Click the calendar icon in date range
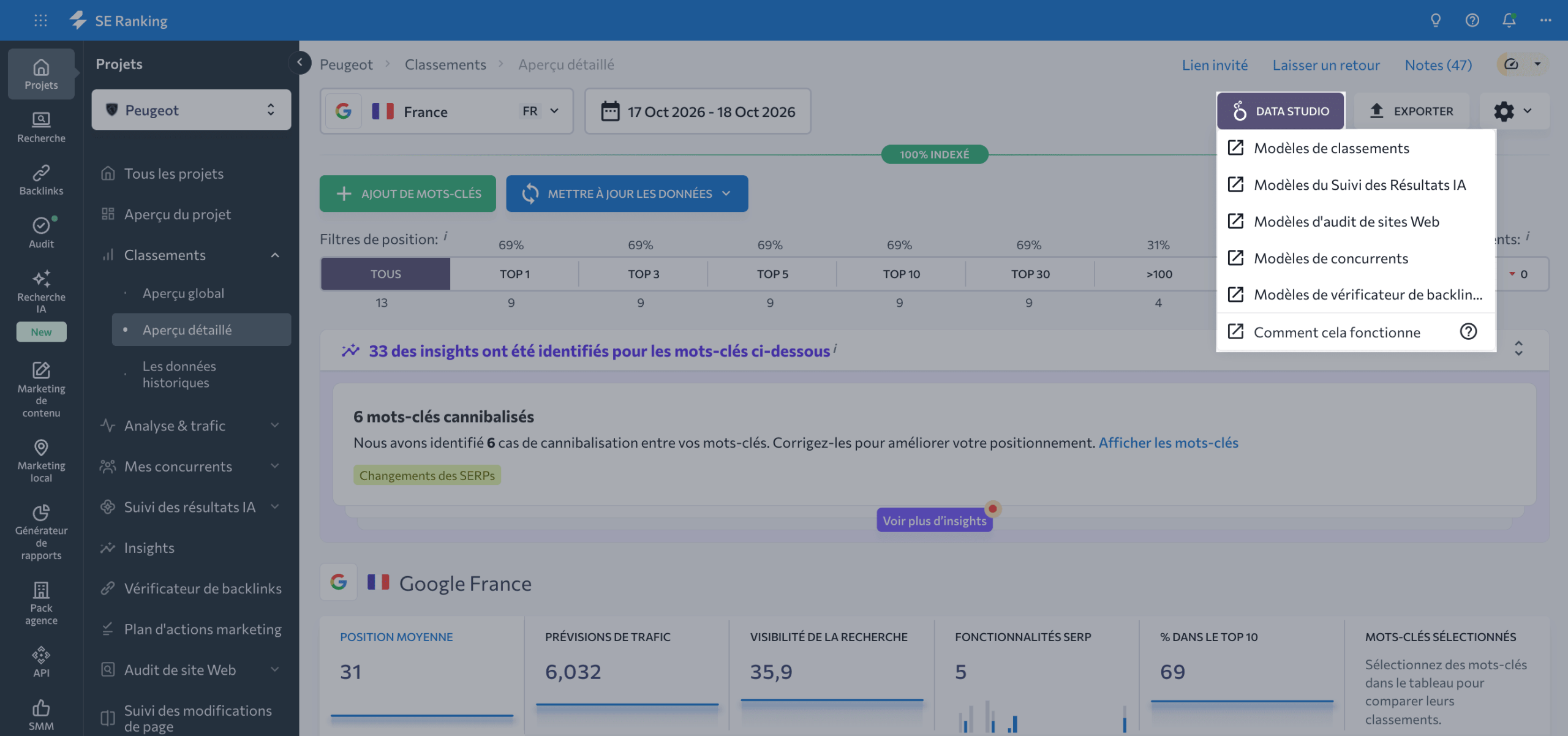 pos(610,111)
